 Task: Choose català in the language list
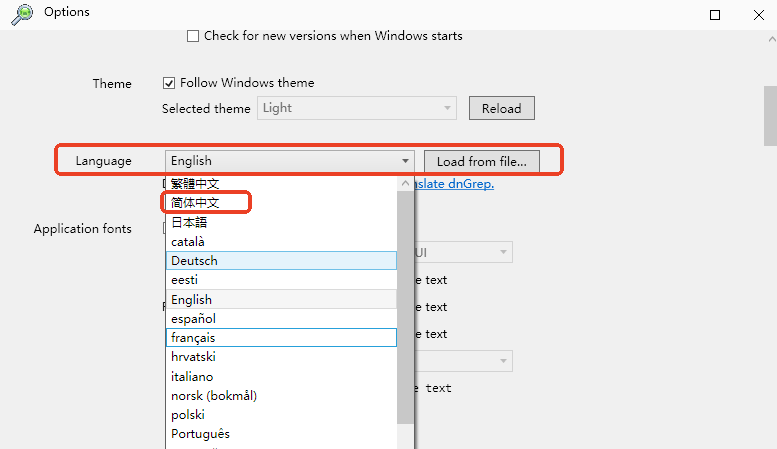point(281,241)
